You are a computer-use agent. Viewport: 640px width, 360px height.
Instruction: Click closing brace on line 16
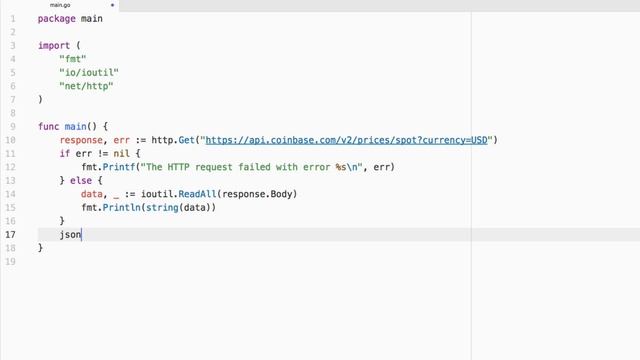62,221
